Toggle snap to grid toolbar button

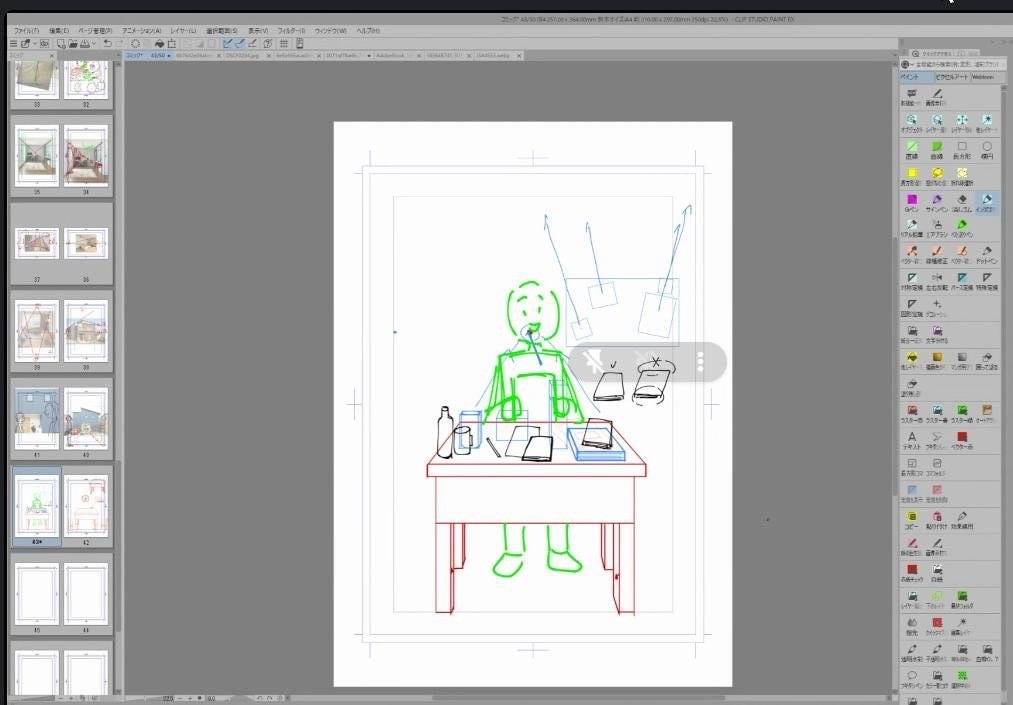coord(253,44)
